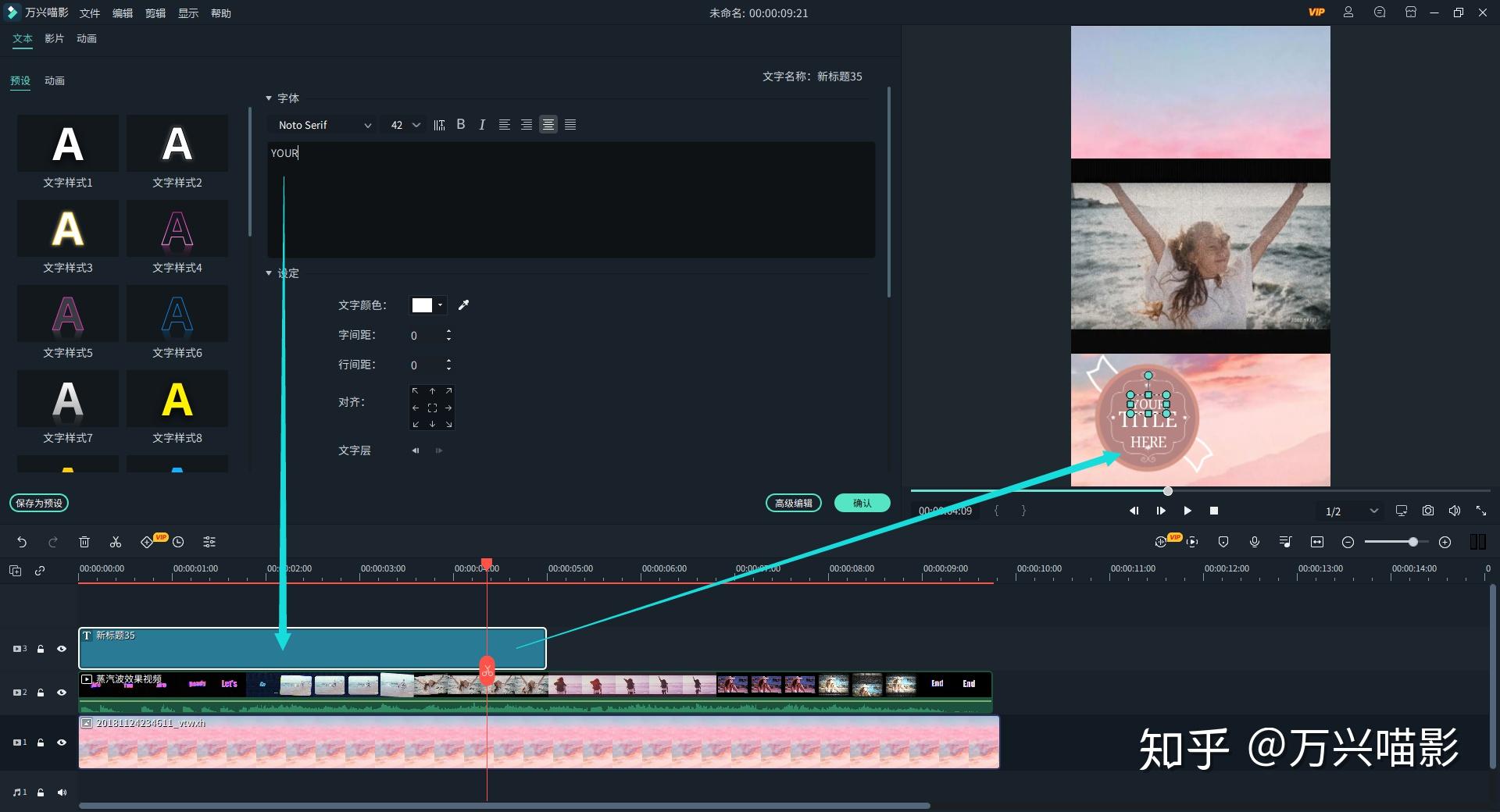Toggle italic text formatting

click(482, 125)
